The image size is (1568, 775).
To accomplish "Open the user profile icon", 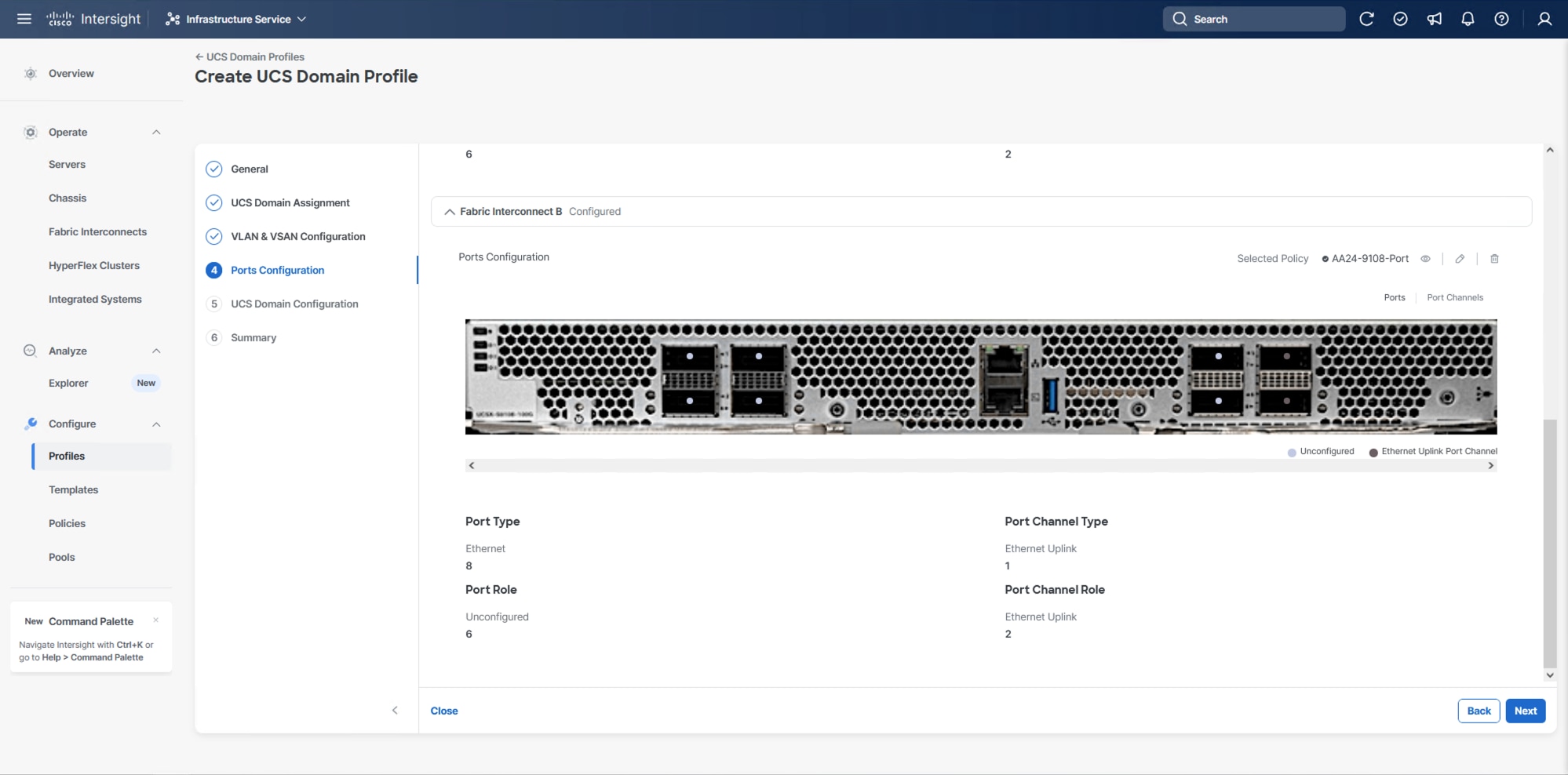I will (1544, 19).
